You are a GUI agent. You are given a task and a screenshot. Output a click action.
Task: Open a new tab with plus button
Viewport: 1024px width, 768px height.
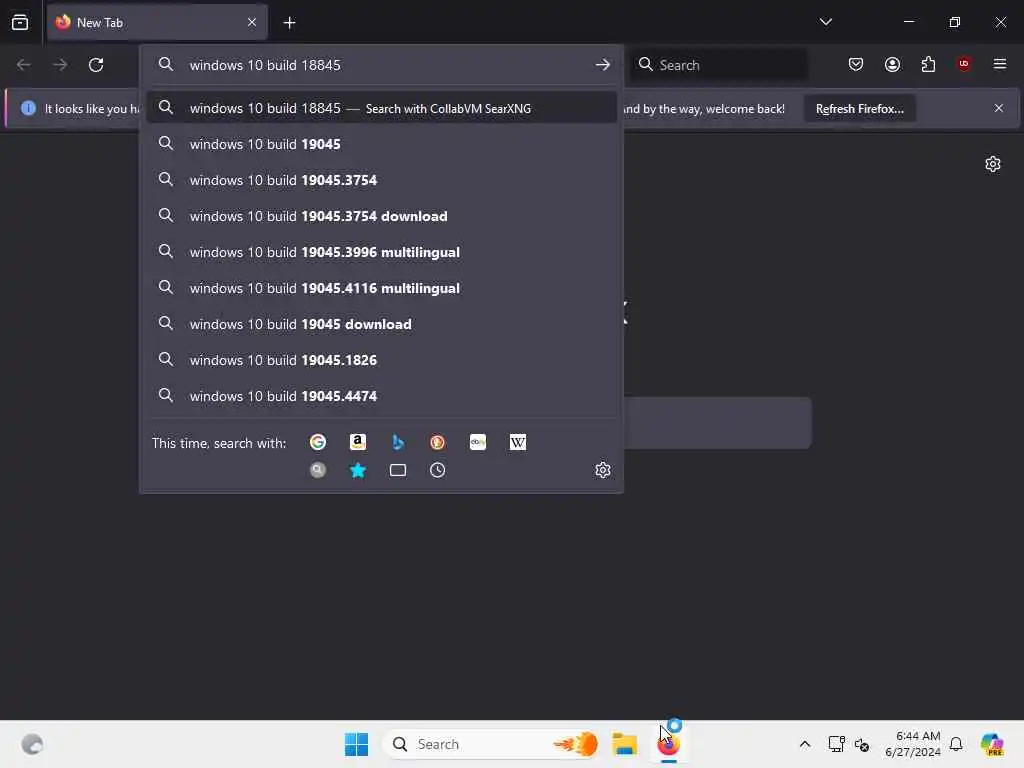[x=289, y=23]
